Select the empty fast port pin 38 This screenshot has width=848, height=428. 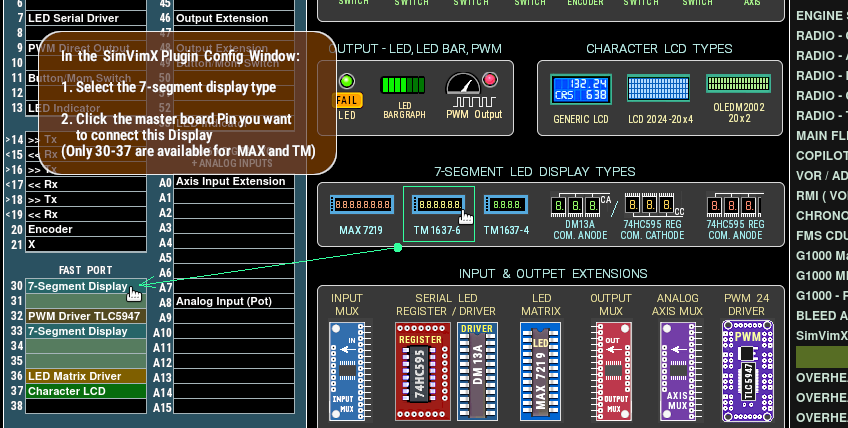pos(86,406)
